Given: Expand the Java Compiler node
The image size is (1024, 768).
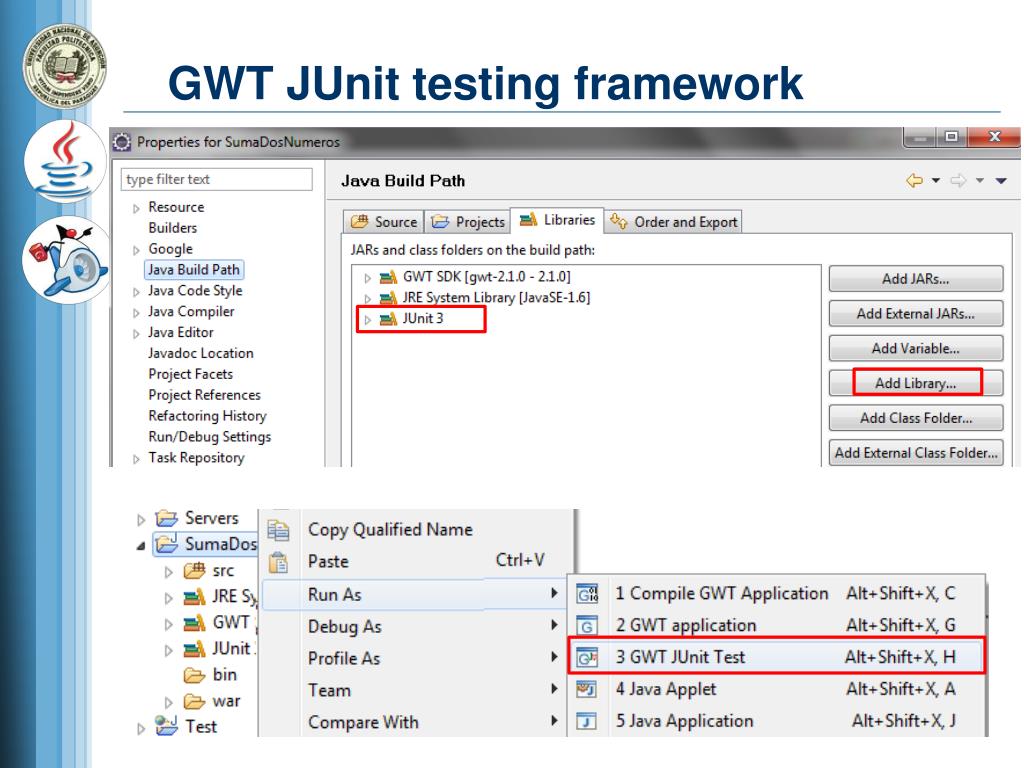Looking at the screenshot, I should click(x=136, y=313).
